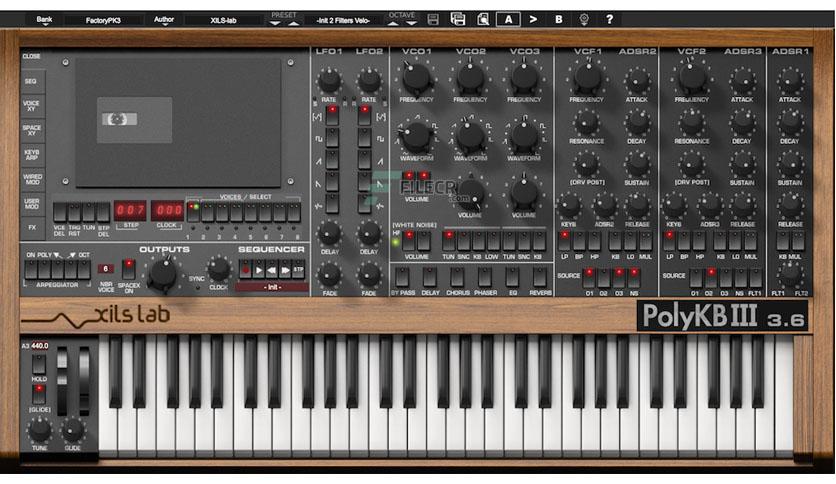Open the sequencer '- Init -' pattern selector
Screen dimensions: 836x484
pyautogui.click(x=272, y=287)
